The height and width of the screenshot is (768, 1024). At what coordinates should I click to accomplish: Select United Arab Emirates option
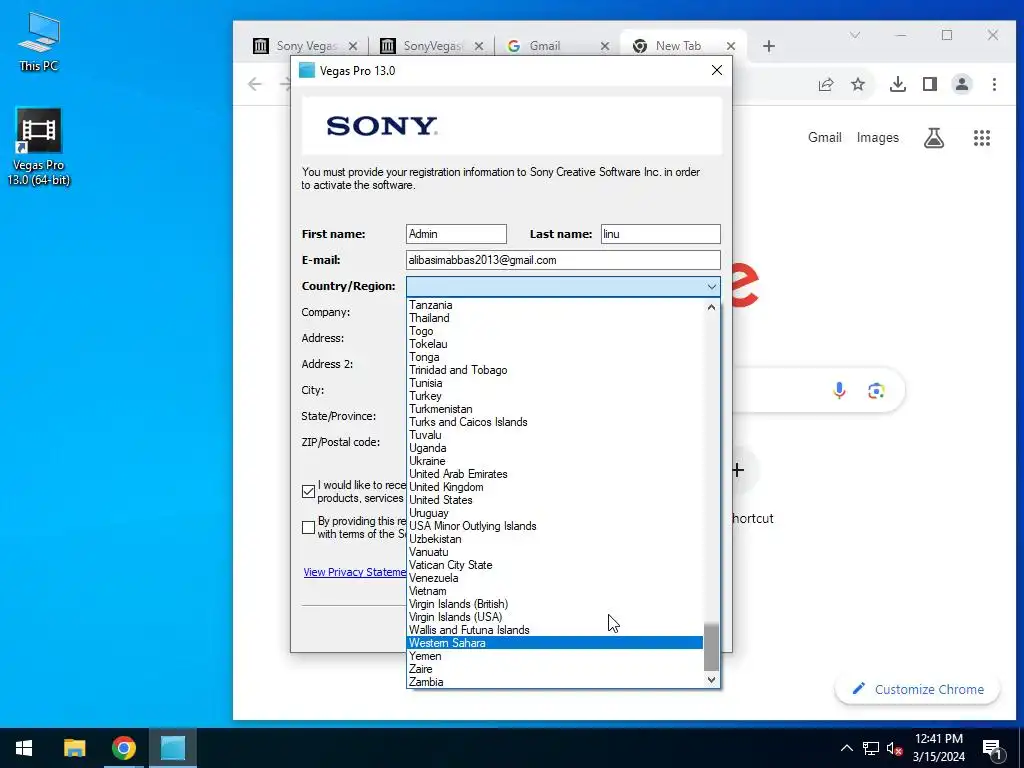point(555,474)
